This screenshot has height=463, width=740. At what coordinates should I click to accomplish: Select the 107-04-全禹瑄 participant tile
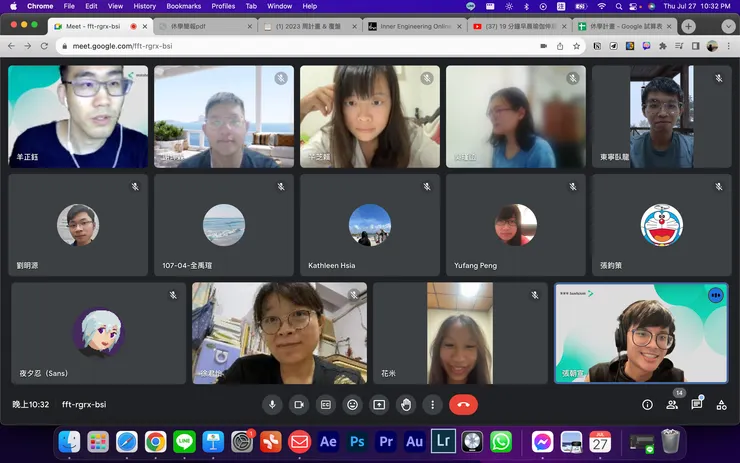pyautogui.click(x=224, y=225)
